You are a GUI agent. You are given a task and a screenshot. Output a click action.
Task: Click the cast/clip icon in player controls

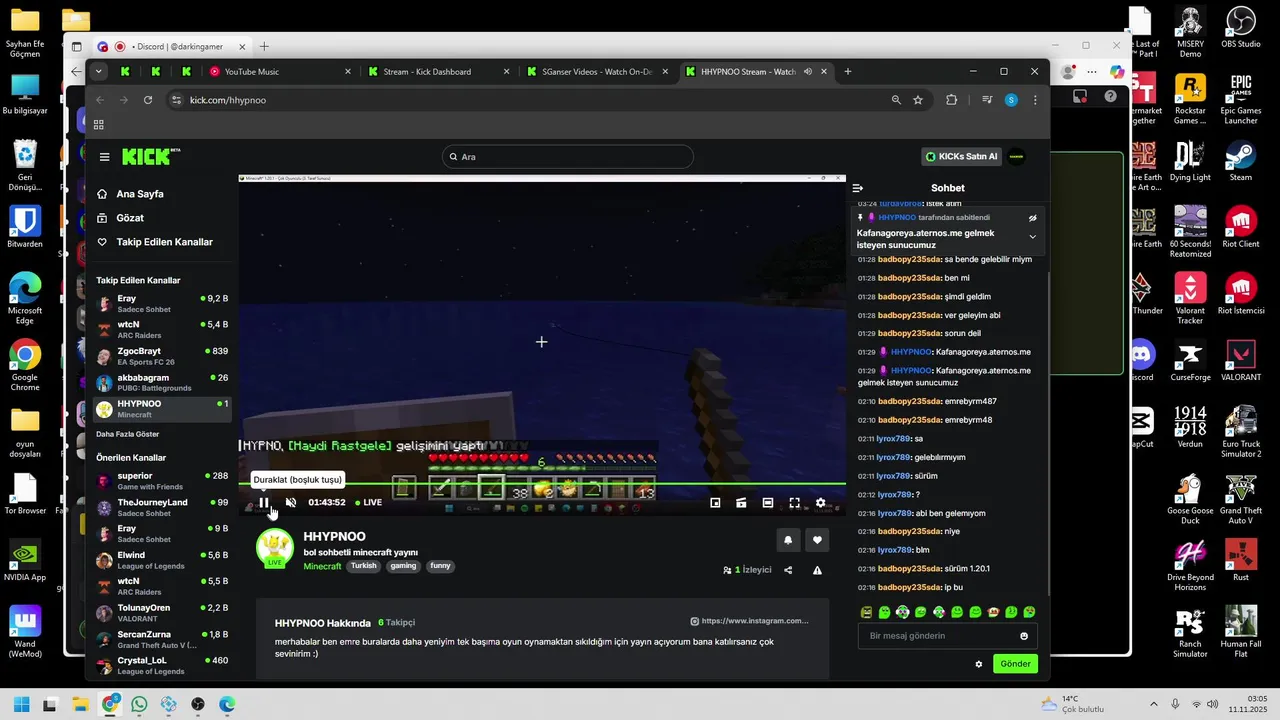(x=742, y=503)
